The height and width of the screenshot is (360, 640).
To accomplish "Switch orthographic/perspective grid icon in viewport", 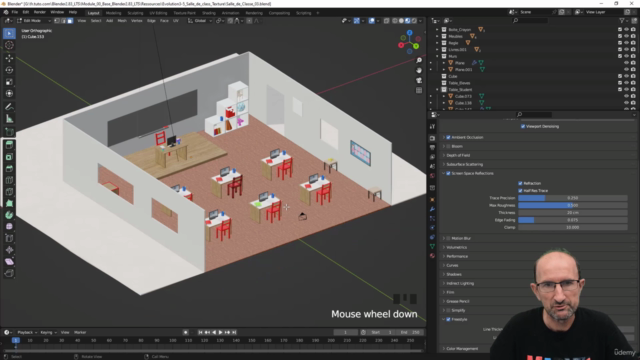I will (419, 90).
